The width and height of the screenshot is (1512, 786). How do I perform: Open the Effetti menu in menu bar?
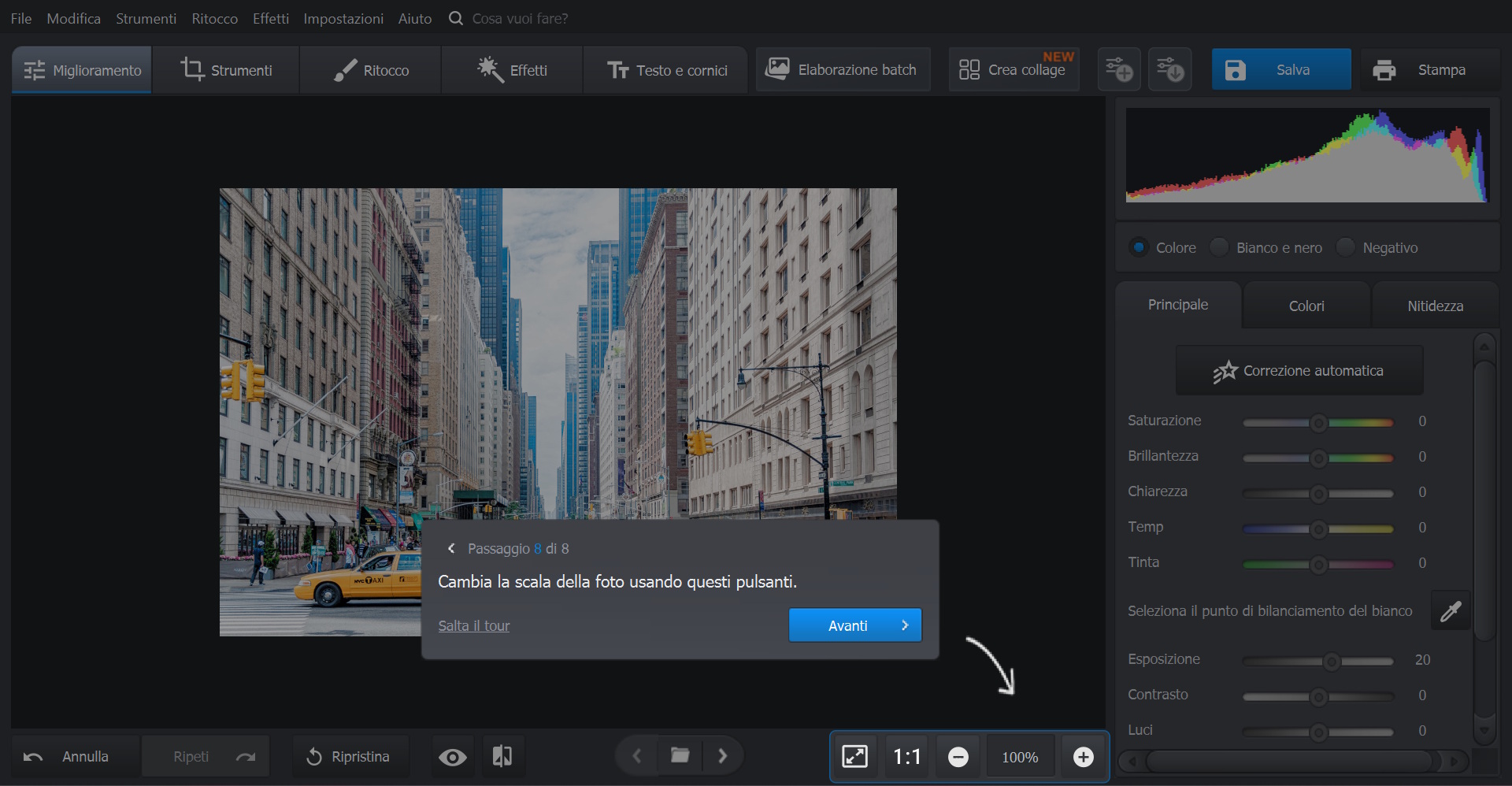point(270,18)
